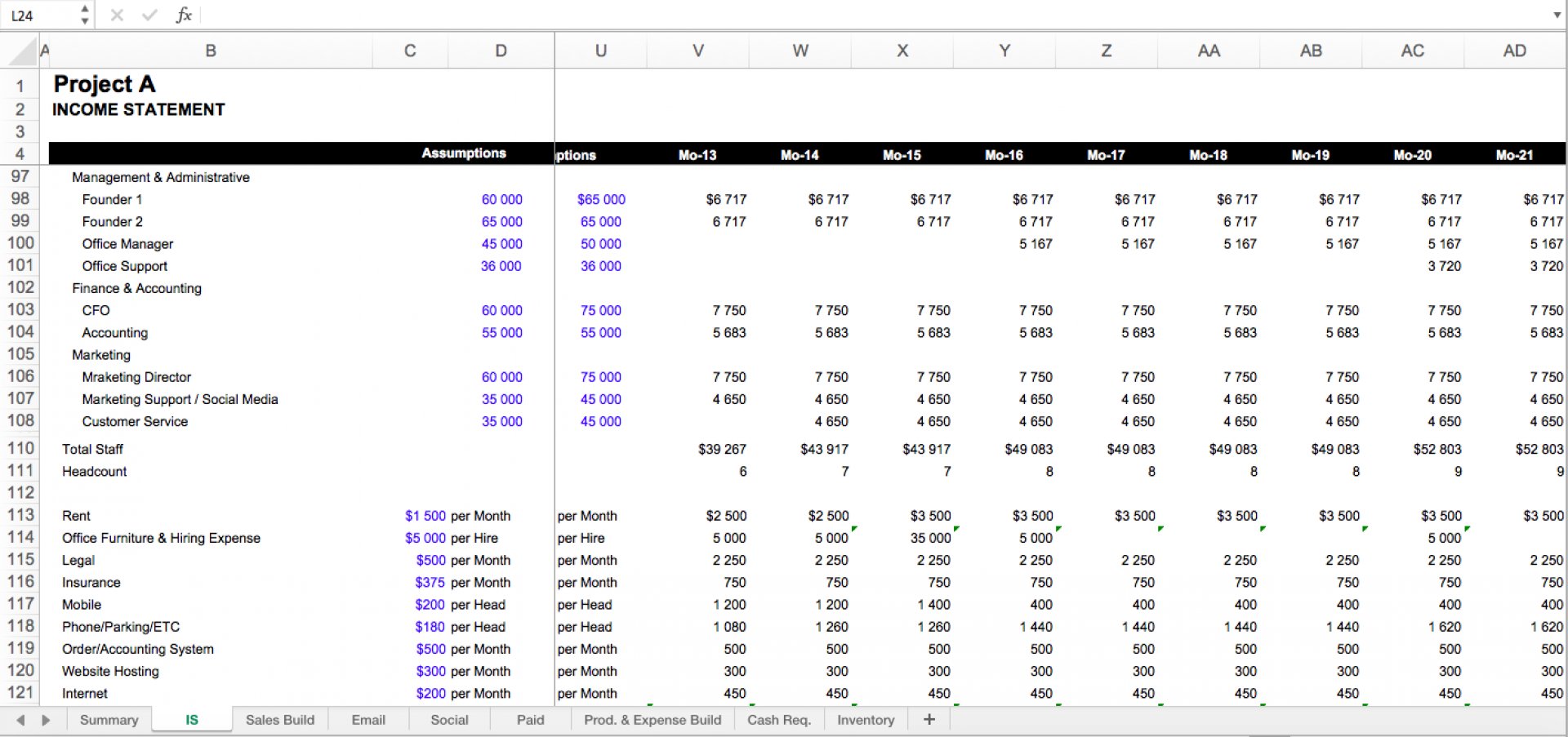The width and height of the screenshot is (1568, 737).
Task: Select column V header
Action: pyautogui.click(x=697, y=51)
